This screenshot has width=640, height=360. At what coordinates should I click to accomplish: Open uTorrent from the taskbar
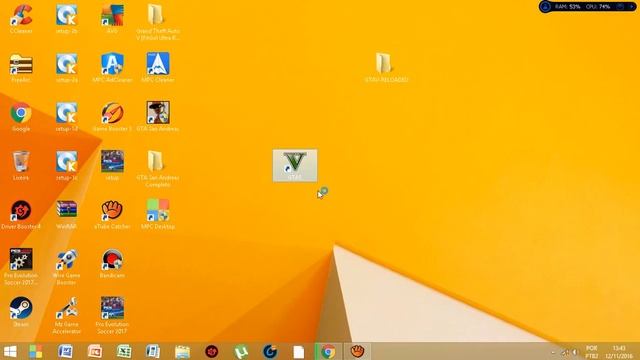pyautogui.click(x=241, y=351)
